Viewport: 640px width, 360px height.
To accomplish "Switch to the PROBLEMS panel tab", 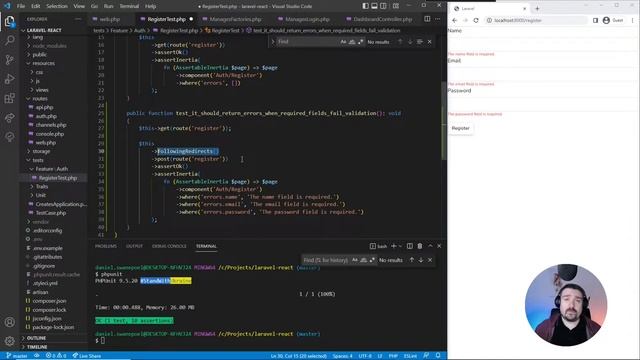I will 106,246.
